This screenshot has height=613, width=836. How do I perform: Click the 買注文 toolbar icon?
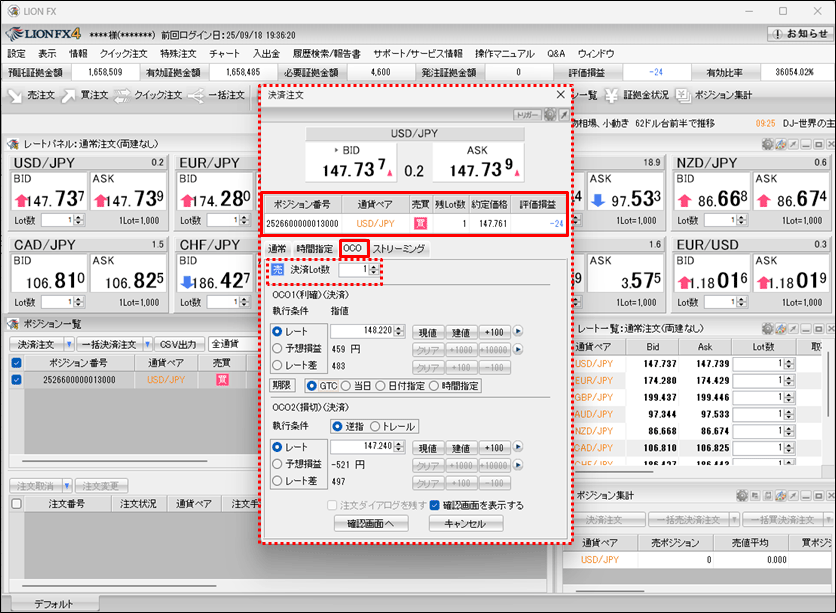click(68, 95)
